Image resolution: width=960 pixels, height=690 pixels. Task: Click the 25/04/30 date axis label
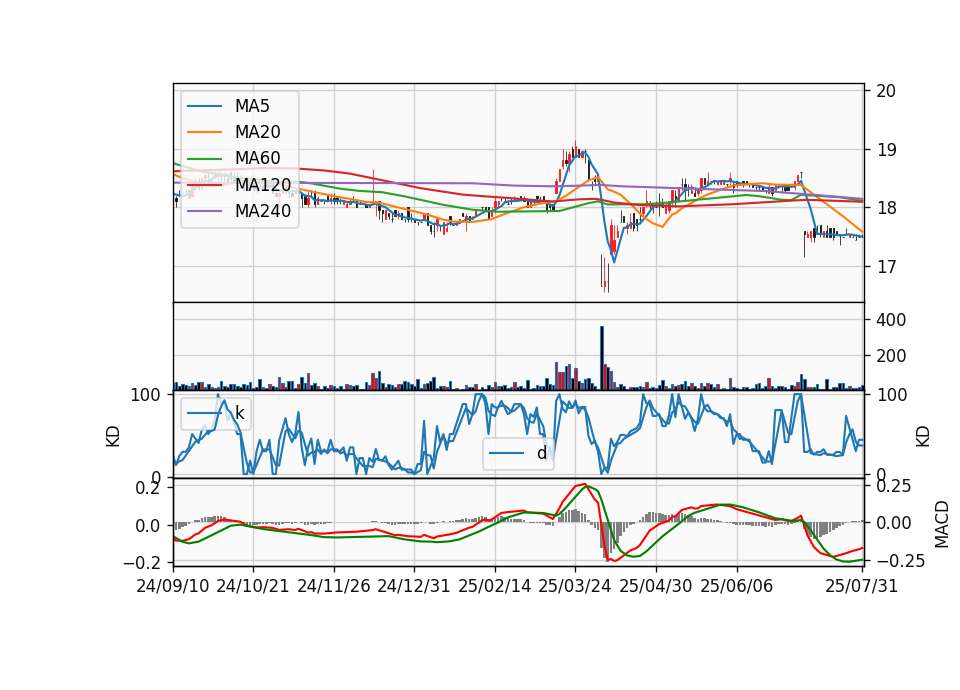(656, 586)
